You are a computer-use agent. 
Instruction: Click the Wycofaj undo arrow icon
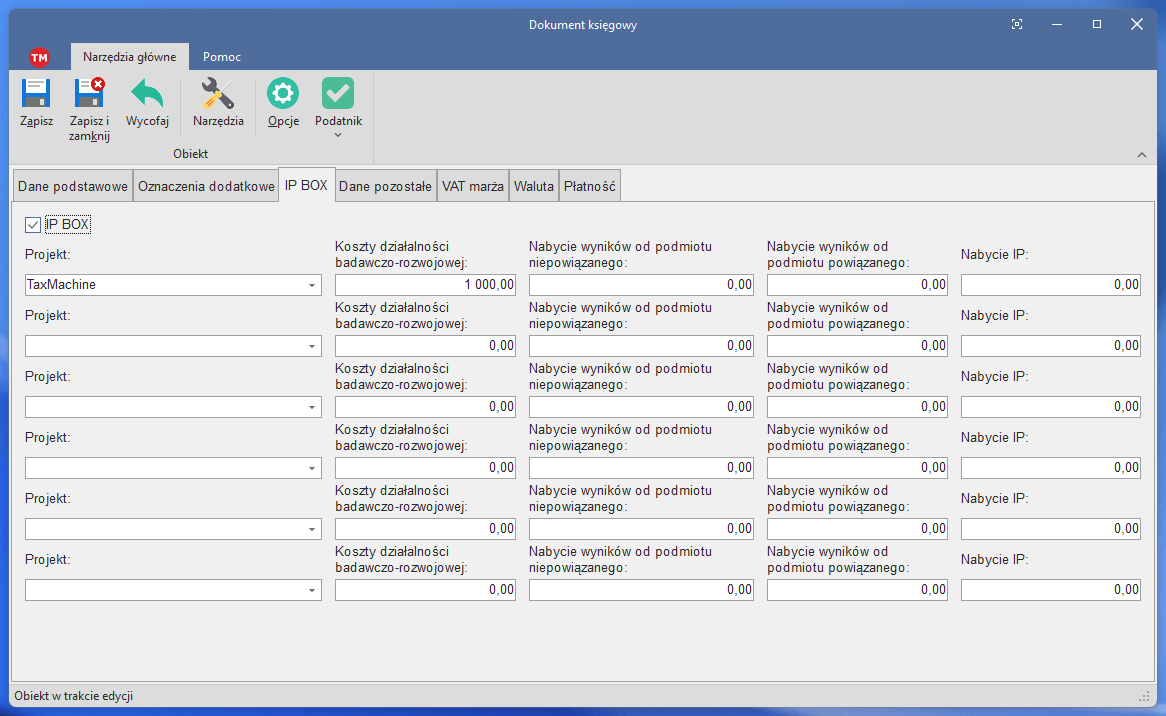click(147, 94)
